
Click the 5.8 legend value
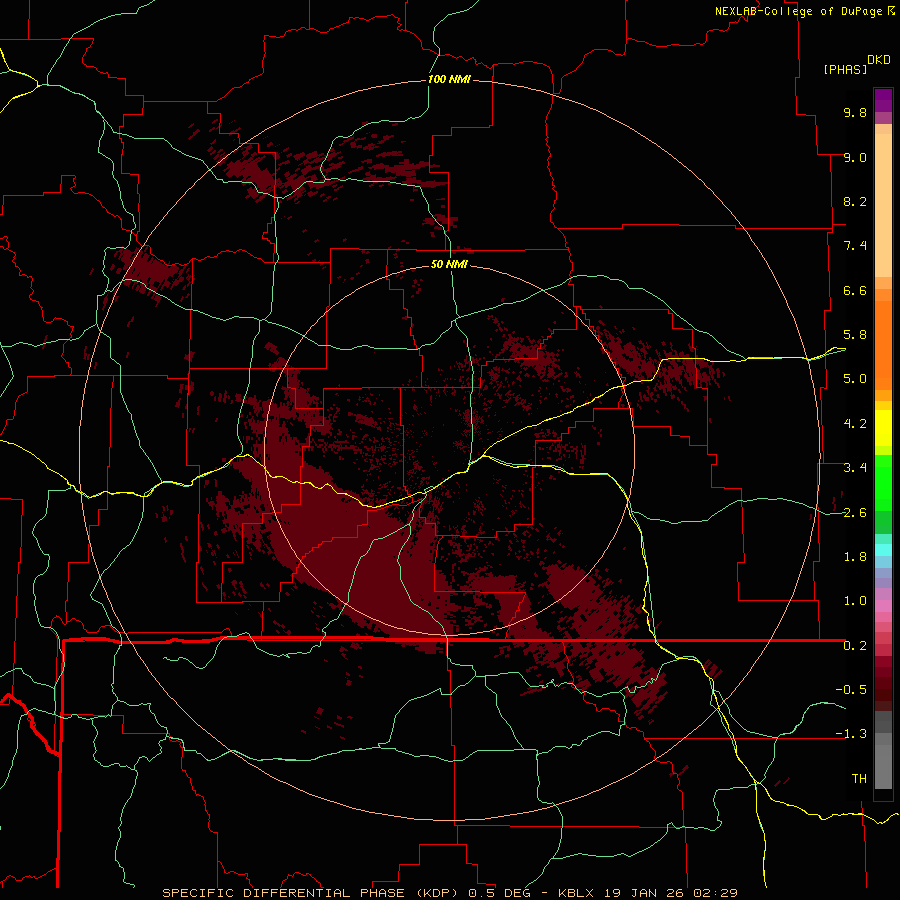tap(855, 335)
